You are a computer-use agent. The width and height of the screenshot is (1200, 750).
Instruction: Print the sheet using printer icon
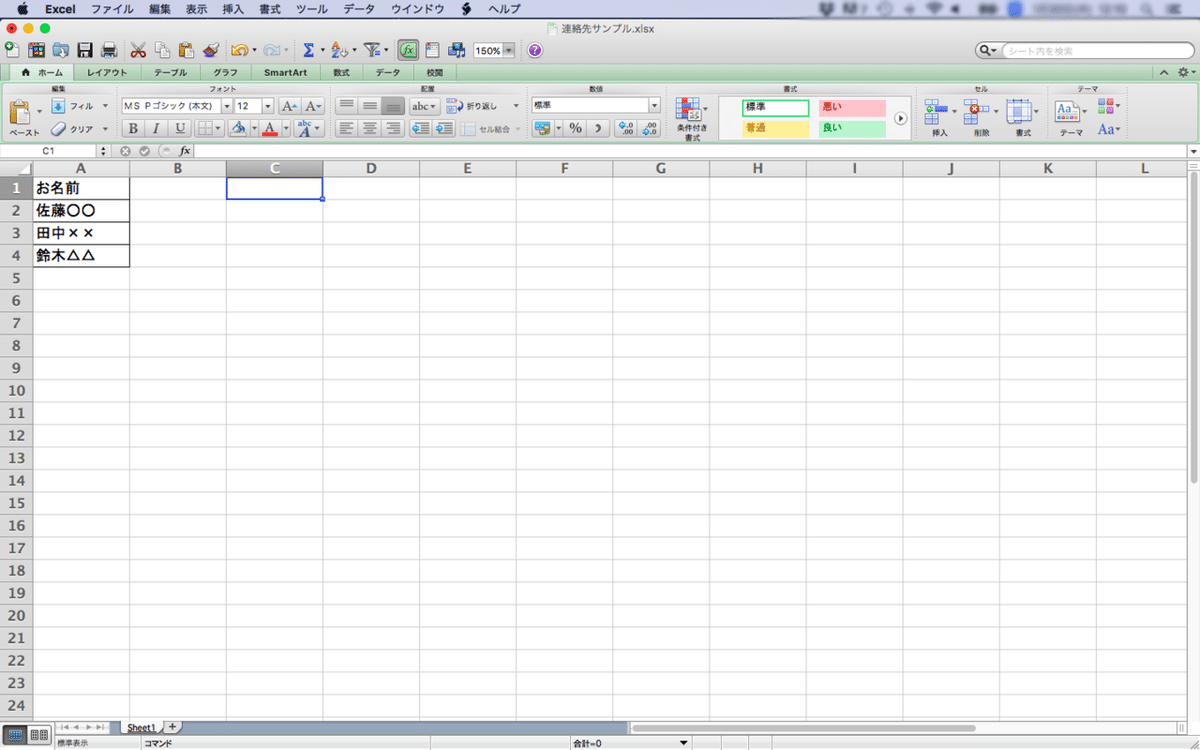coord(109,50)
